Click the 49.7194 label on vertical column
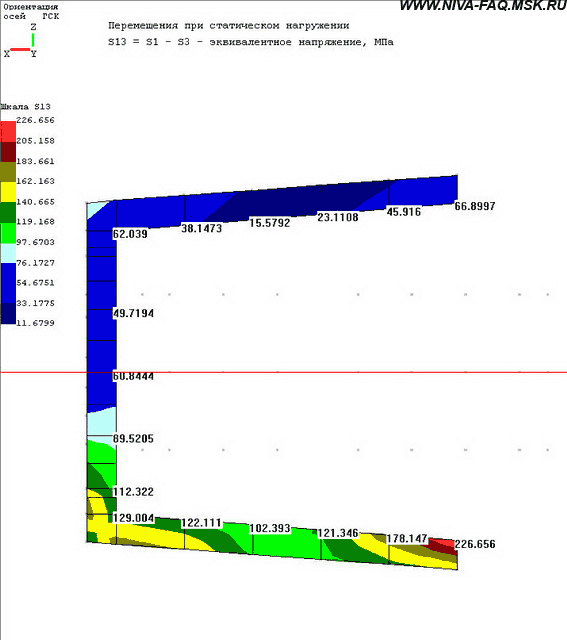The height and width of the screenshot is (640, 567). [x=133, y=313]
